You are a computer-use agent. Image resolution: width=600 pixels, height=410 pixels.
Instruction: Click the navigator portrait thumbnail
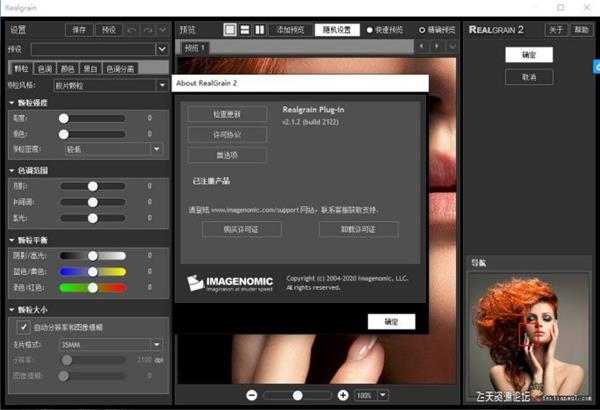click(526, 329)
